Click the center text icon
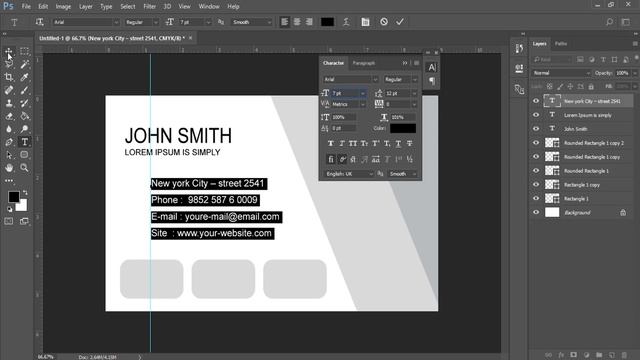 (x=297, y=22)
